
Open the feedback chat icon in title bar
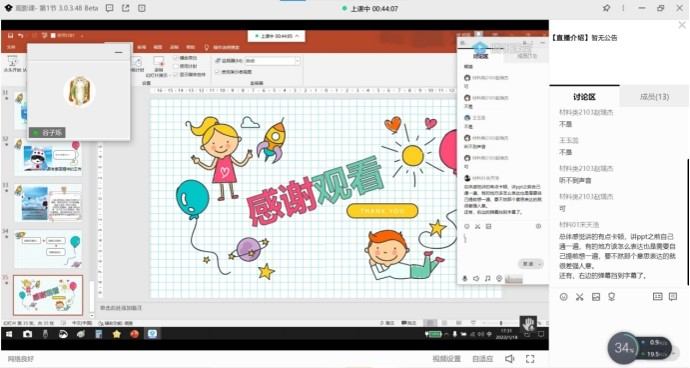110,8
